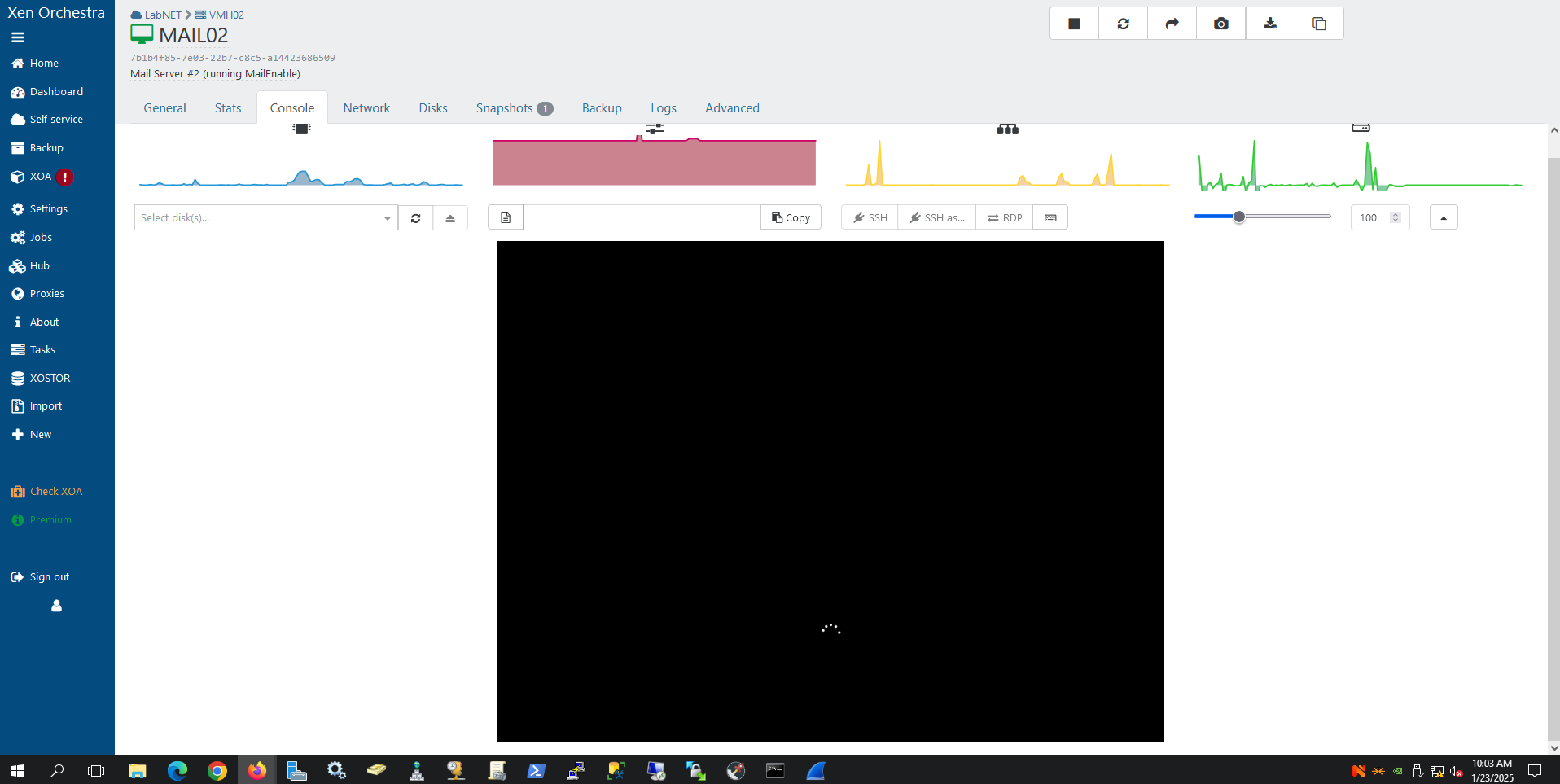Image resolution: width=1560 pixels, height=784 pixels.
Task: Click the Reboot VM refresh icon
Action: pos(1123,24)
